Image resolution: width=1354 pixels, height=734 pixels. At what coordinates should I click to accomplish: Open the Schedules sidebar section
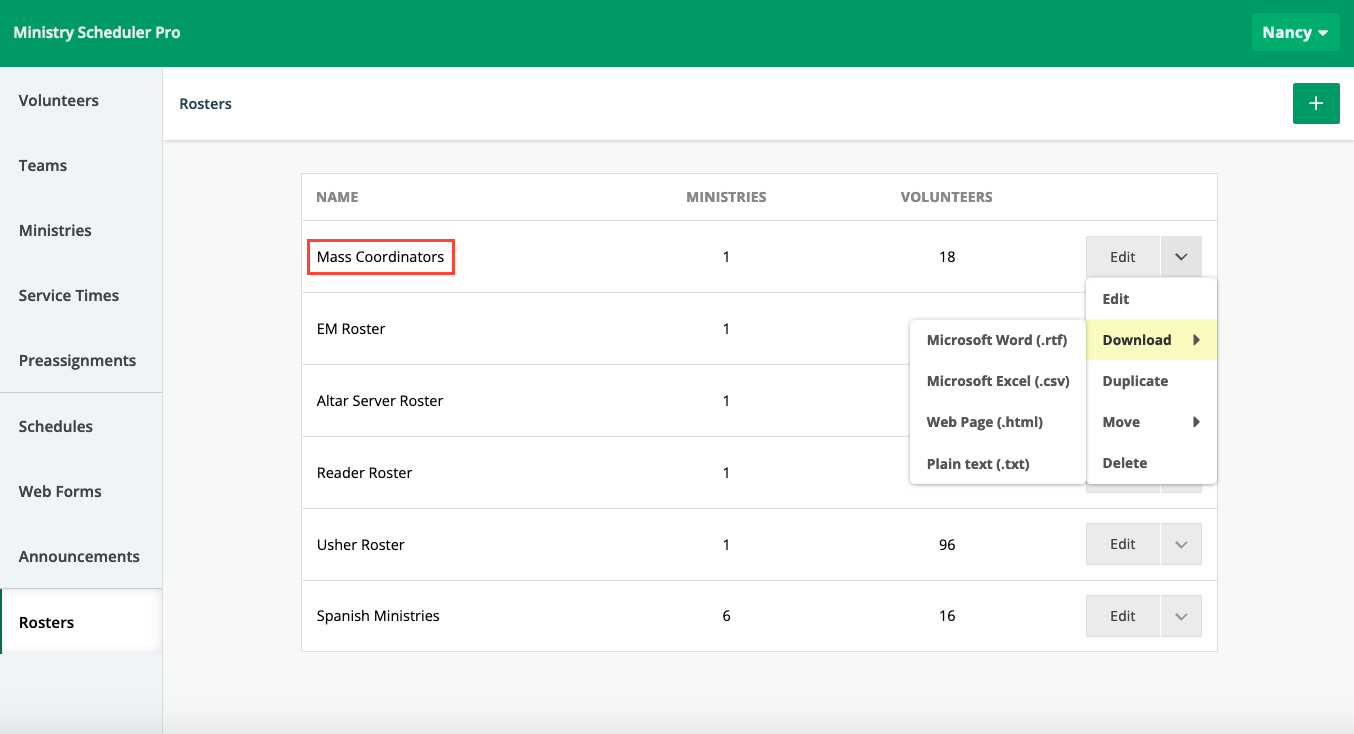pos(56,427)
